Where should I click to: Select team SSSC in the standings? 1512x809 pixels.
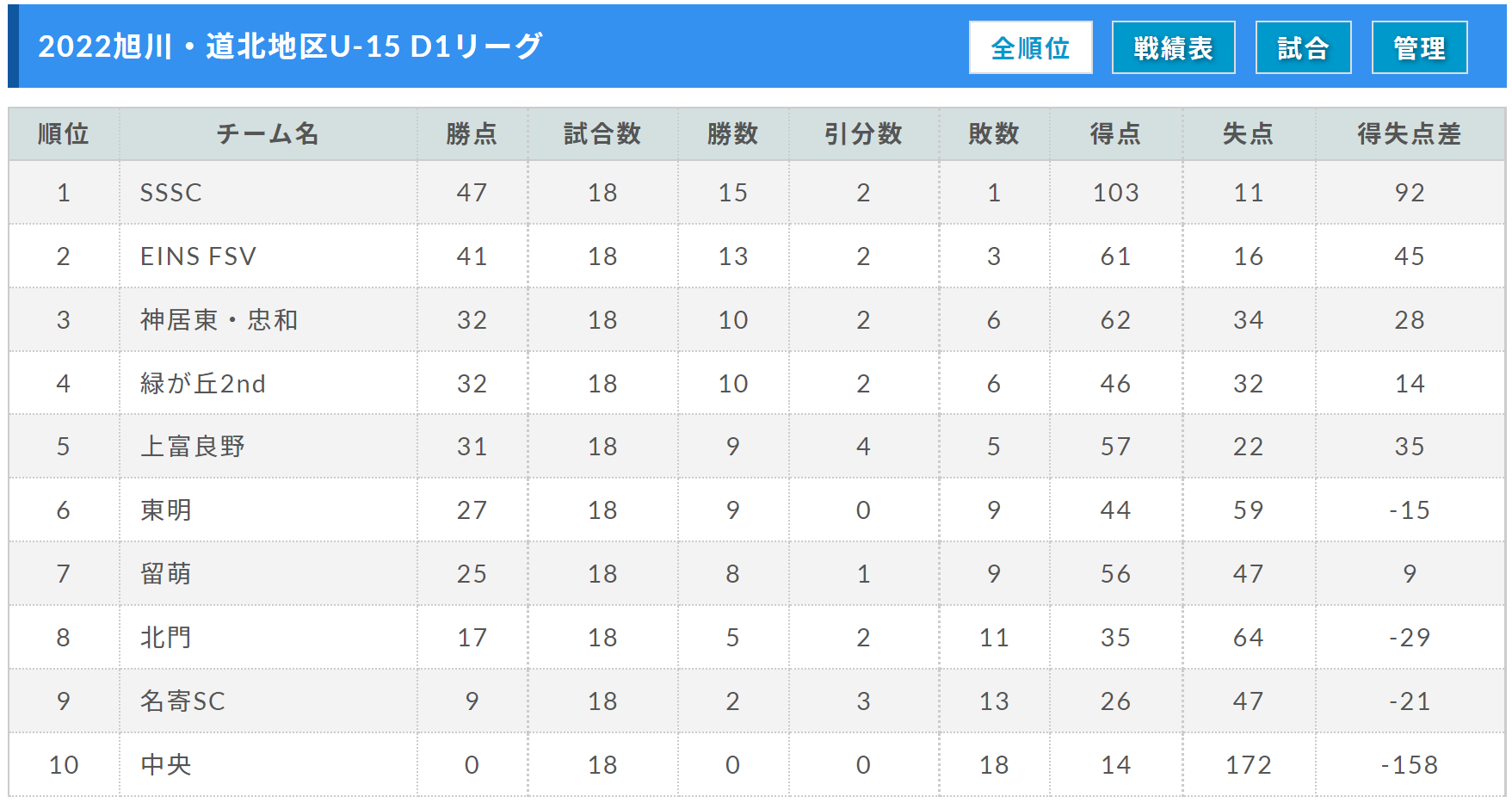(x=171, y=193)
